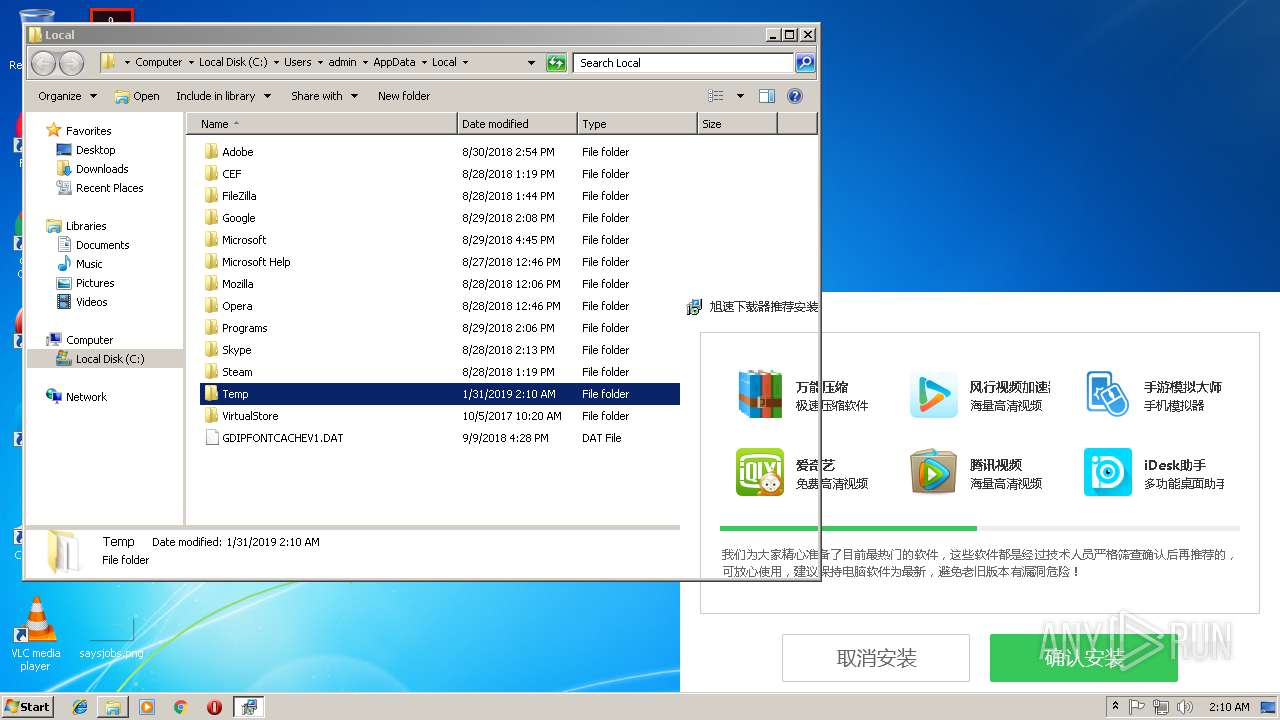The image size is (1280, 720).
Task: Launch Internet Explorer from taskbar
Action: pos(80,707)
